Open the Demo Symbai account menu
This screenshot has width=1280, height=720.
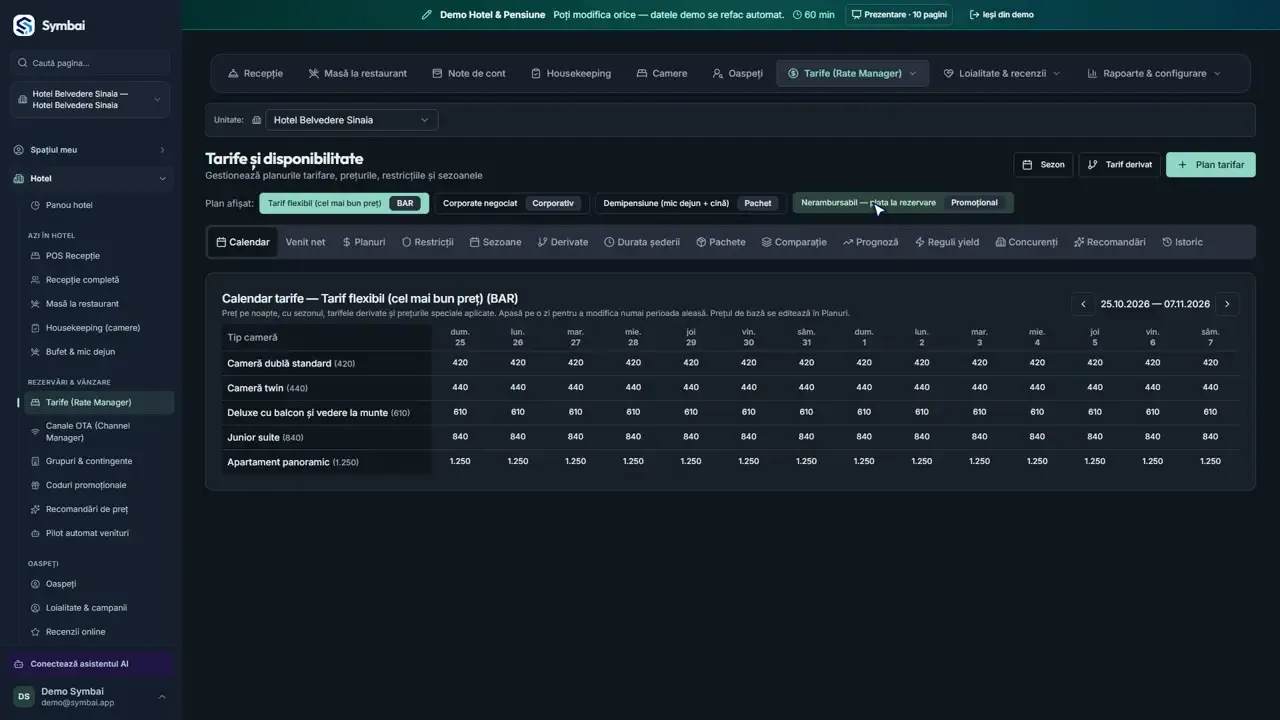coord(90,696)
